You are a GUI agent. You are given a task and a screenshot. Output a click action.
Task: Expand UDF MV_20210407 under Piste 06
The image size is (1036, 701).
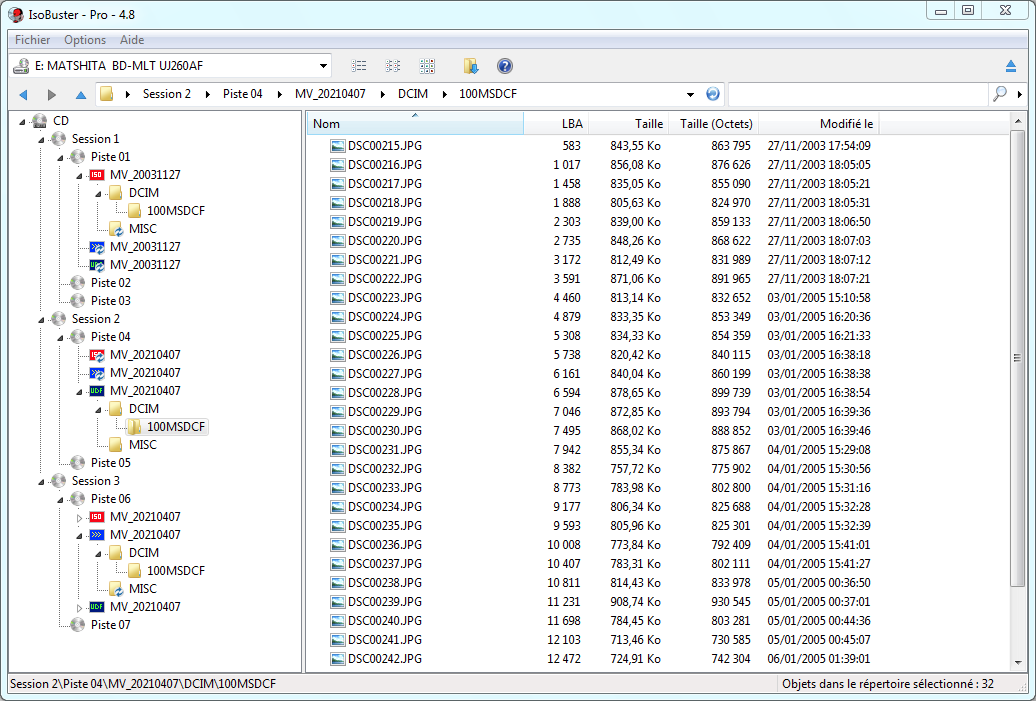pyautogui.click(x=79, y=607)
